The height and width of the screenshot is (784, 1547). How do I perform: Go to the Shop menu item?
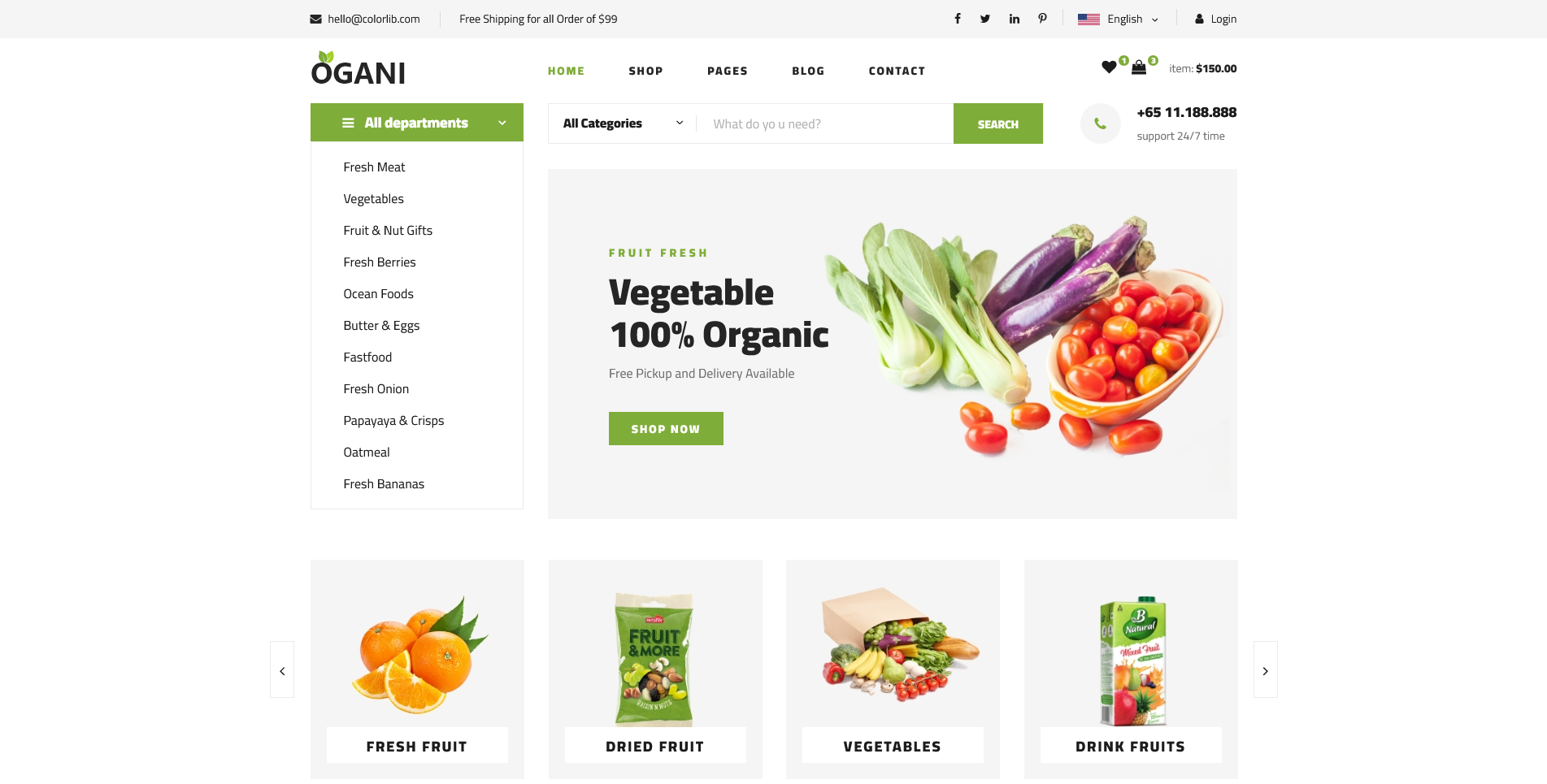tap(645, 71)
